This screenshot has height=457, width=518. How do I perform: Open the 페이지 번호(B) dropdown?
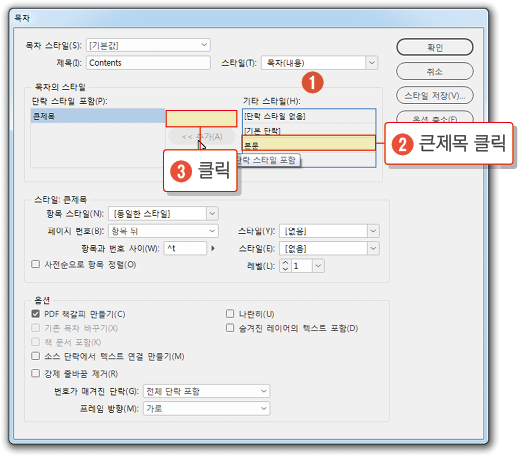163,231
